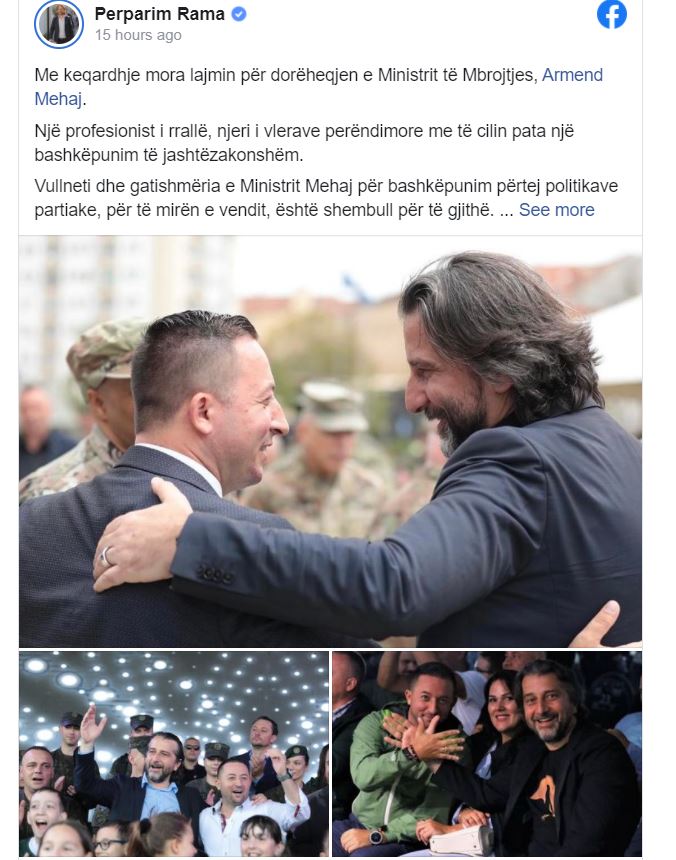Image resolution: width=676 pixels, height=860 pixels.
Task: Follow the Armend Mehaj tagged link
Action: point(572,75)
